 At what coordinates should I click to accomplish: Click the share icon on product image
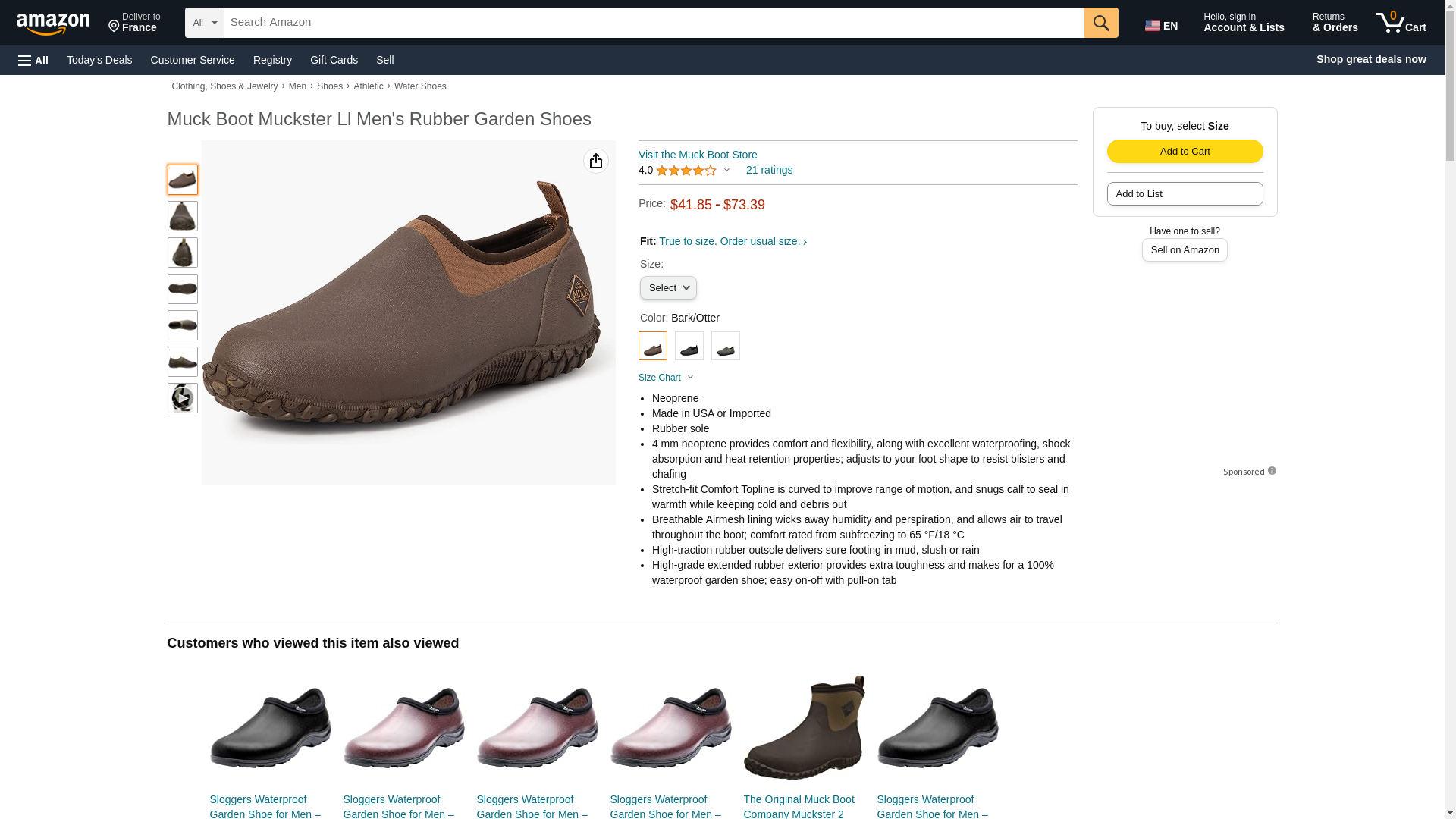[596, 161]
